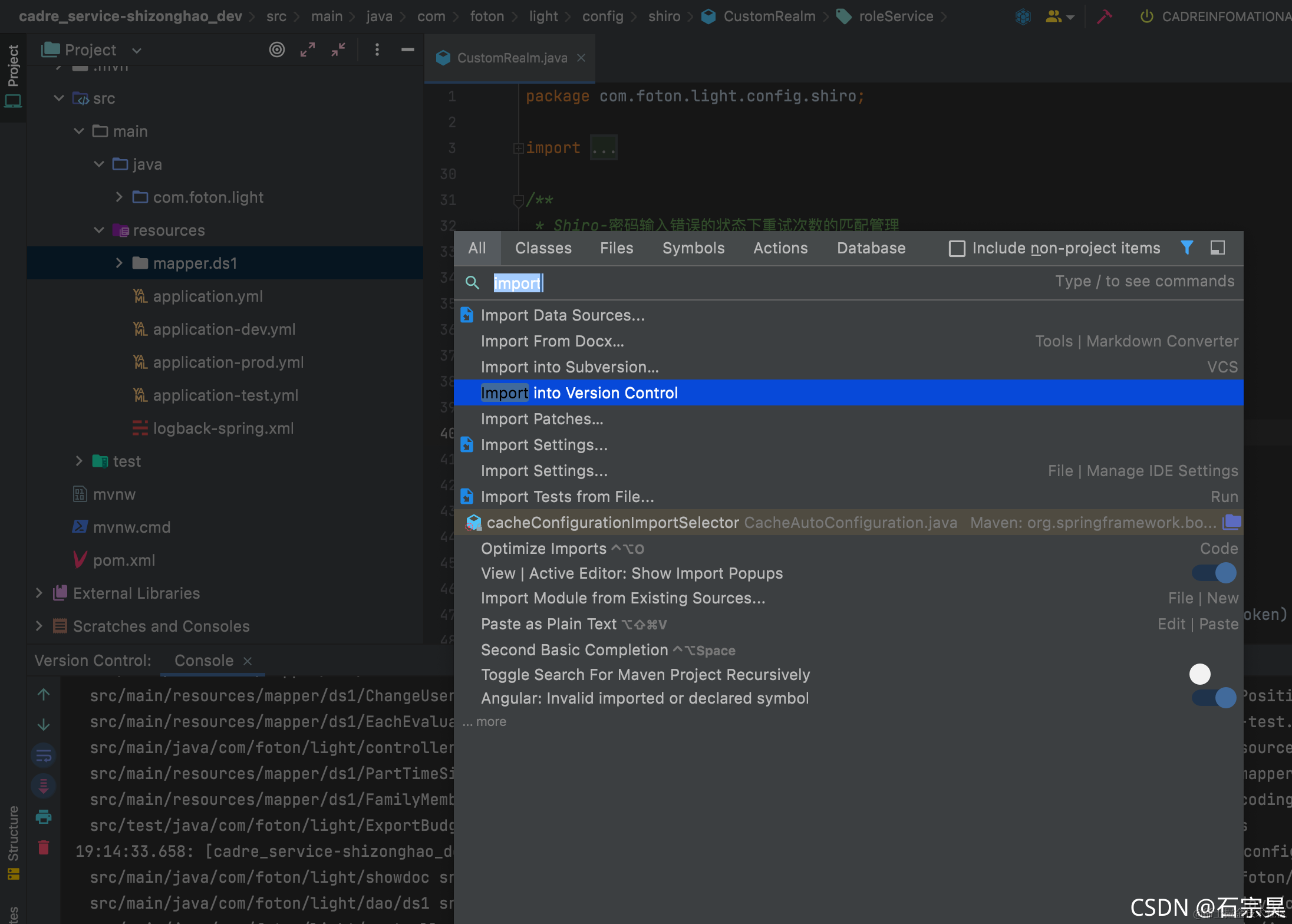Select Import Module from Existing Sources...
The image size is (1292, 924).
848,598
